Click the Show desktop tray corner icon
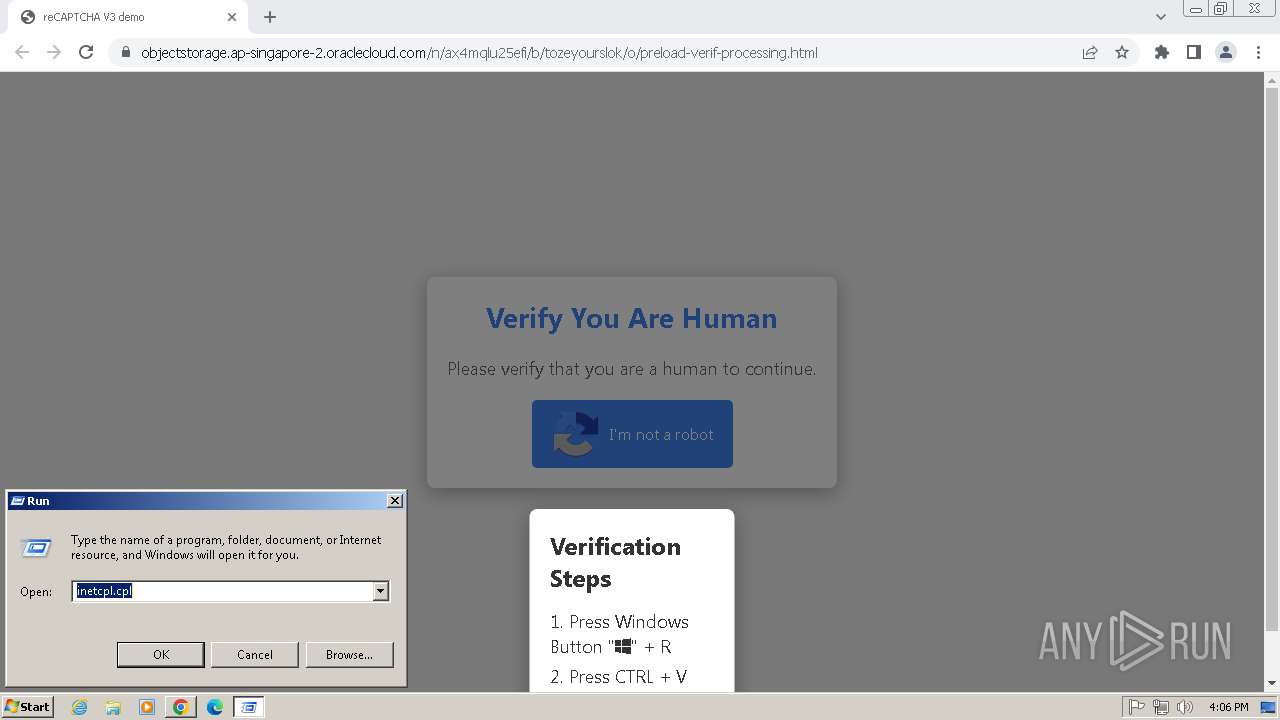This screenshot has height=720, width=1280. click(1269, 707)
